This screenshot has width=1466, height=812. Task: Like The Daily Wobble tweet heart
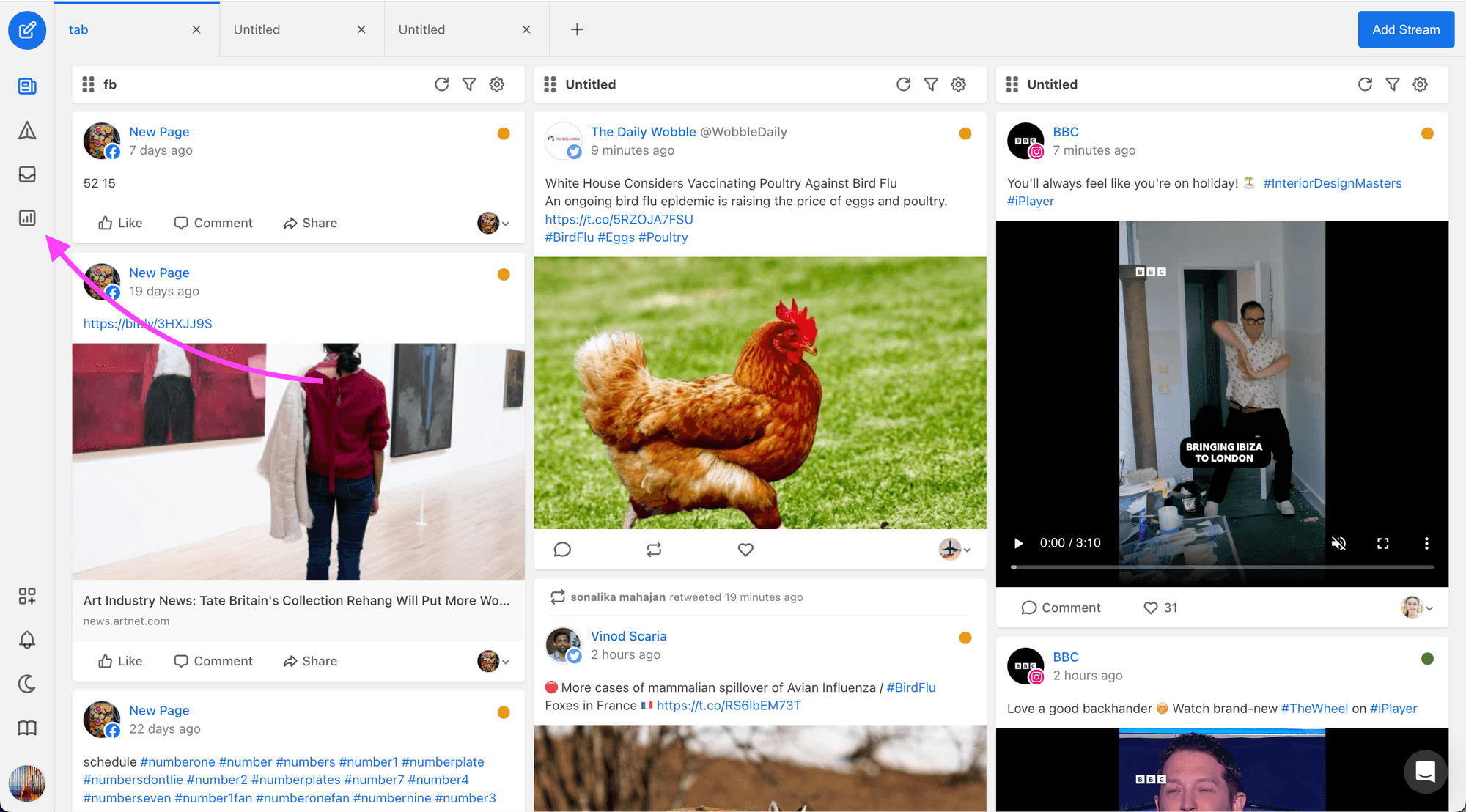[x=745, y=550]
